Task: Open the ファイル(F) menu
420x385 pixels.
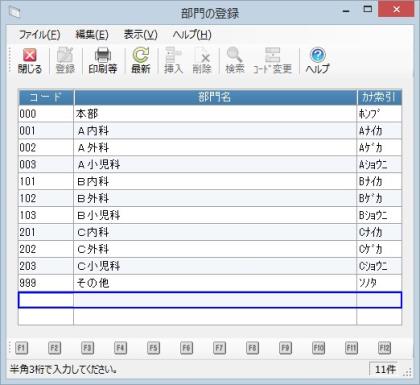Action: (39, 34)
